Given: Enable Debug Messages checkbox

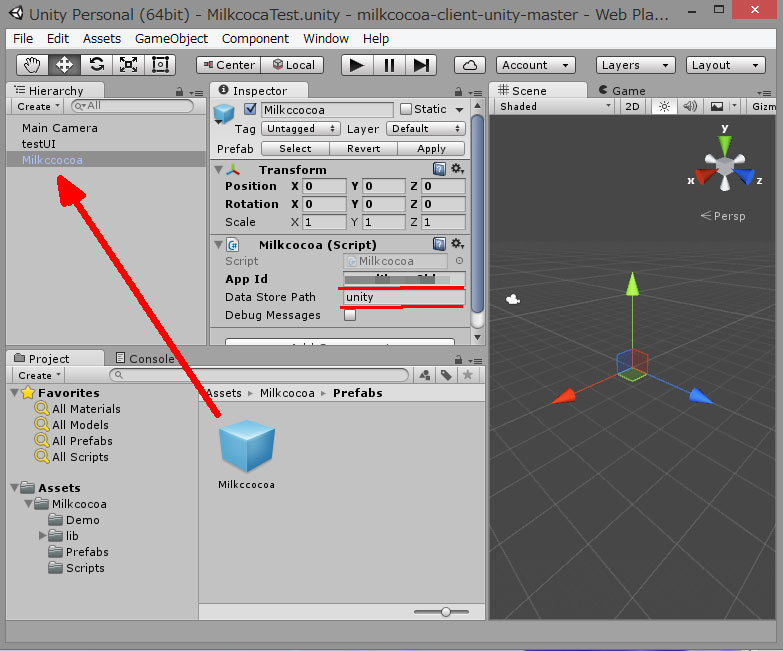Looking at the screenshot, I should [350, 315].
